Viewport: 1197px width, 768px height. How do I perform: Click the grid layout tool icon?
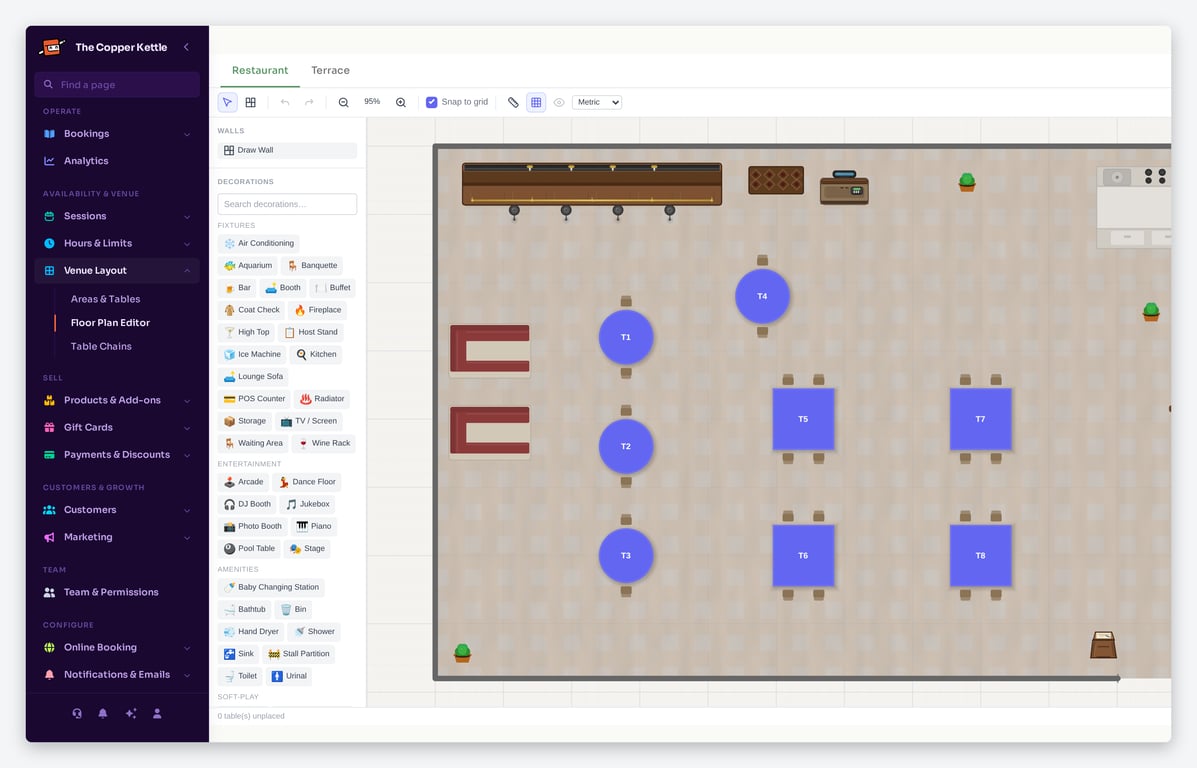pos(250,102)
